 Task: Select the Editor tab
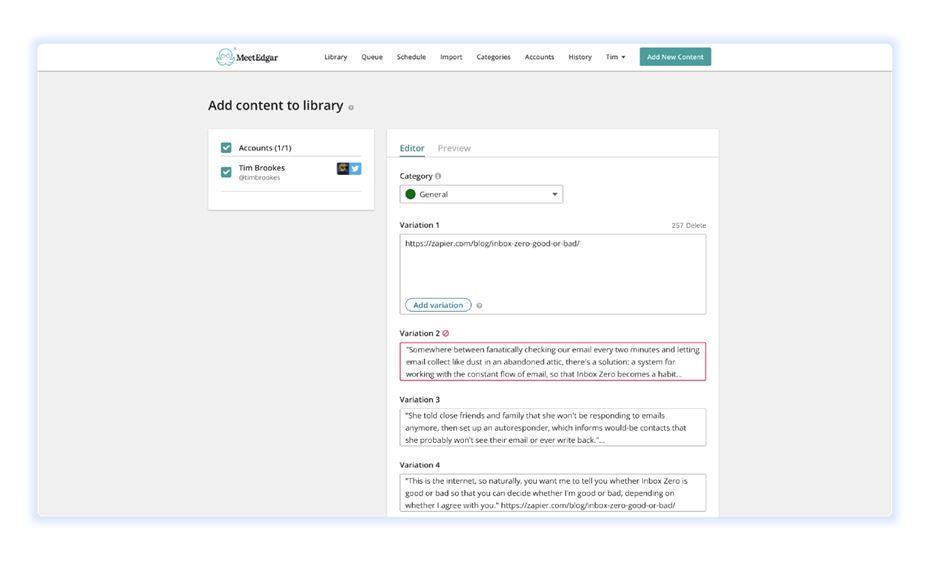[x=412, y=148]
